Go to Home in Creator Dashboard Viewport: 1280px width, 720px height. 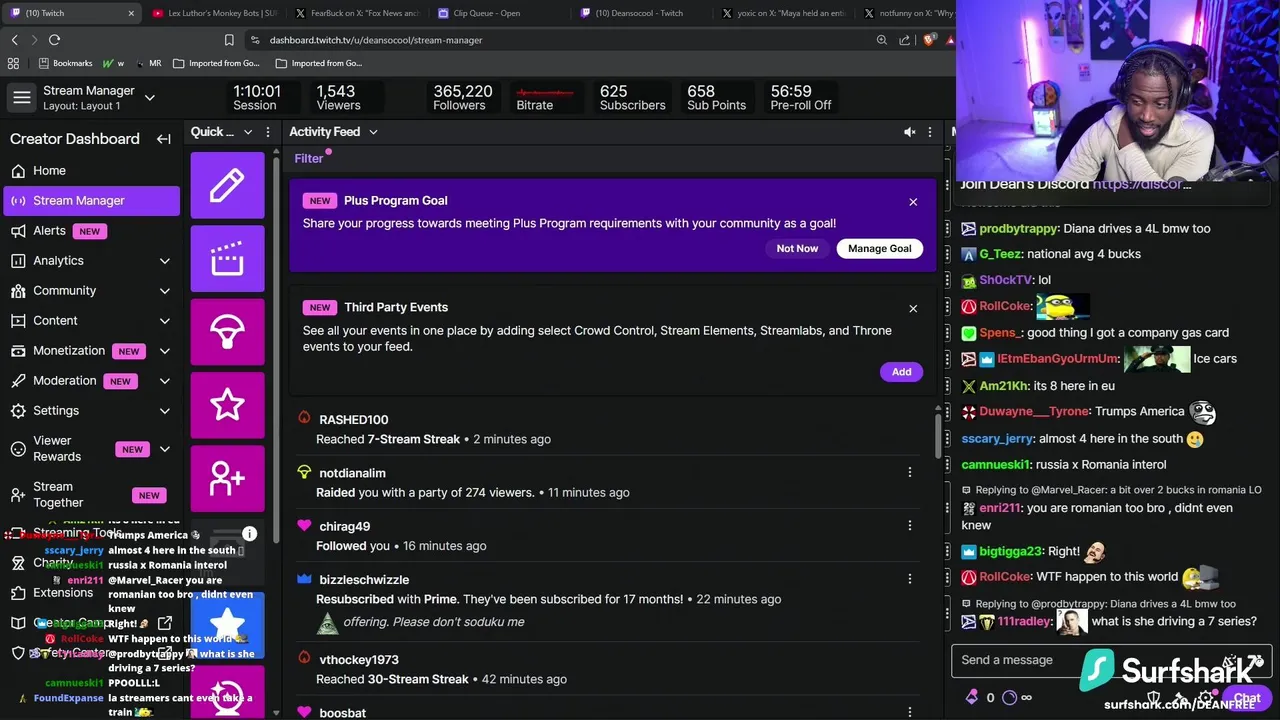tap(92, 171)
